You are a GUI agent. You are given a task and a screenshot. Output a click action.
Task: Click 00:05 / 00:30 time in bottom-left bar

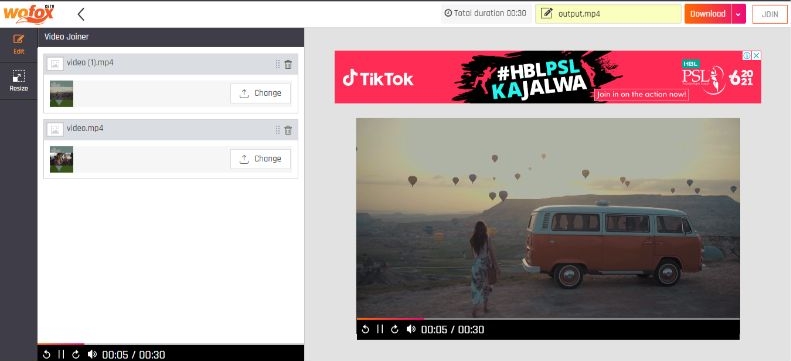pyautogui.click(x=134, y=355)
